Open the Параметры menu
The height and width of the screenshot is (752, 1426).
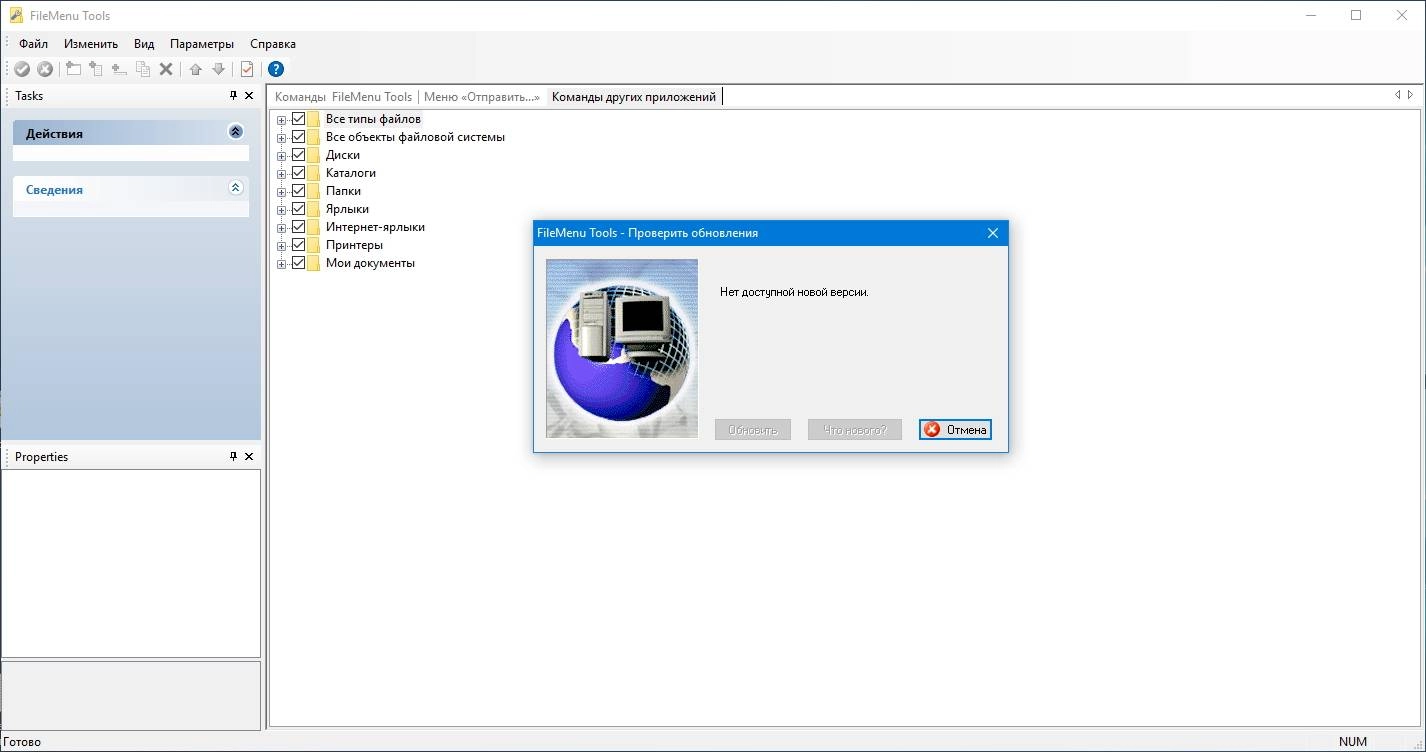pyautogui.click(x=202, y=44)
